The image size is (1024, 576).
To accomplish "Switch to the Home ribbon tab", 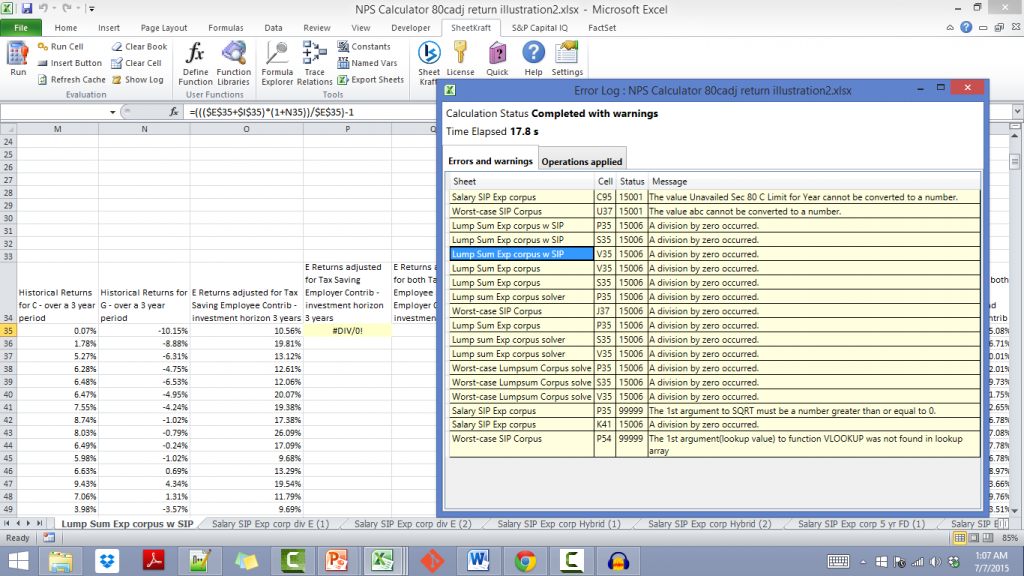I will pos(65,27).
